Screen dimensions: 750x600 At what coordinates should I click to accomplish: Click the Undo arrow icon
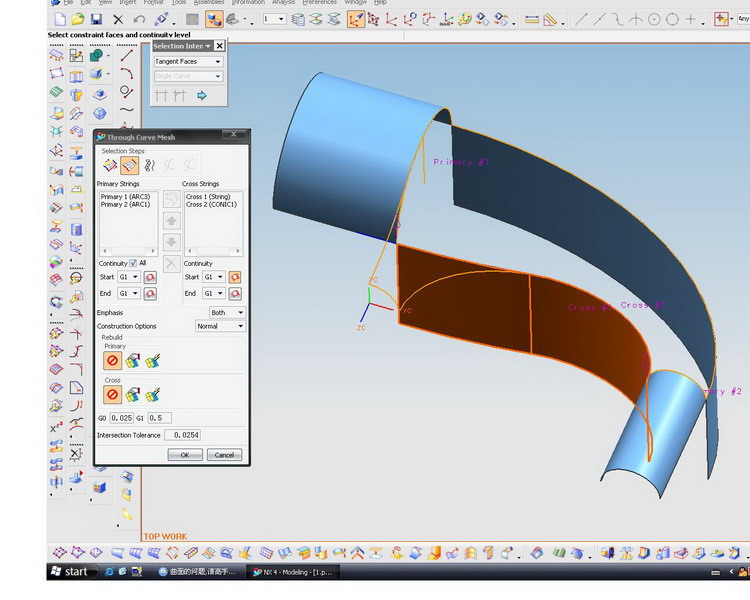pyautogui.click(x=139, y=19)
